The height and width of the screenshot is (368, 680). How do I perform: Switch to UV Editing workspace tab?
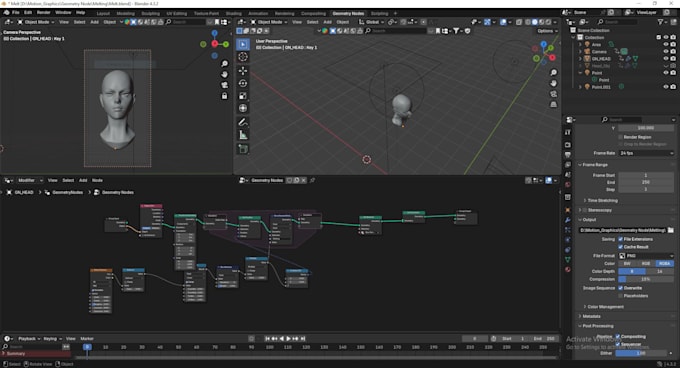pos(177,13)
